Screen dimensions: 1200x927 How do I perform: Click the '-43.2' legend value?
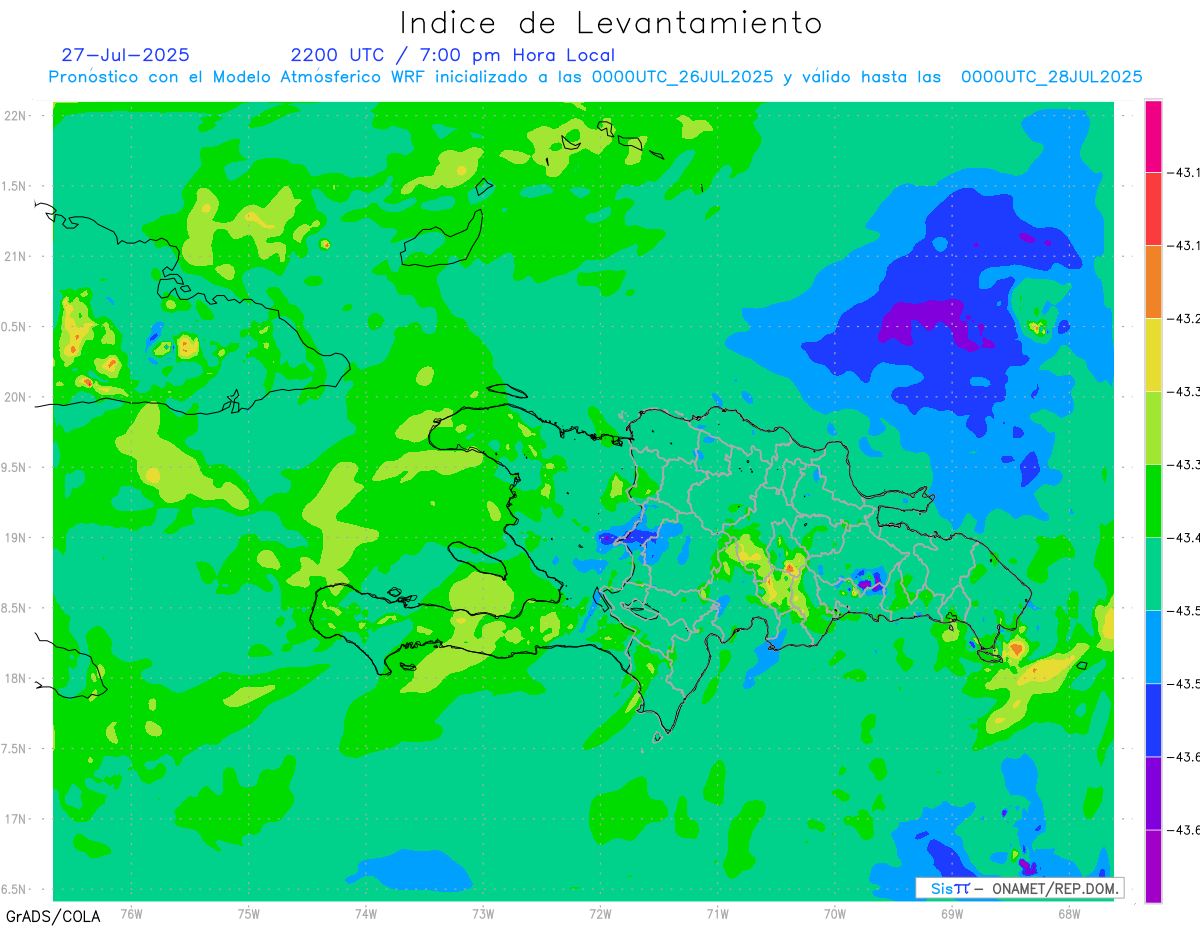(x=1186, y=319)
